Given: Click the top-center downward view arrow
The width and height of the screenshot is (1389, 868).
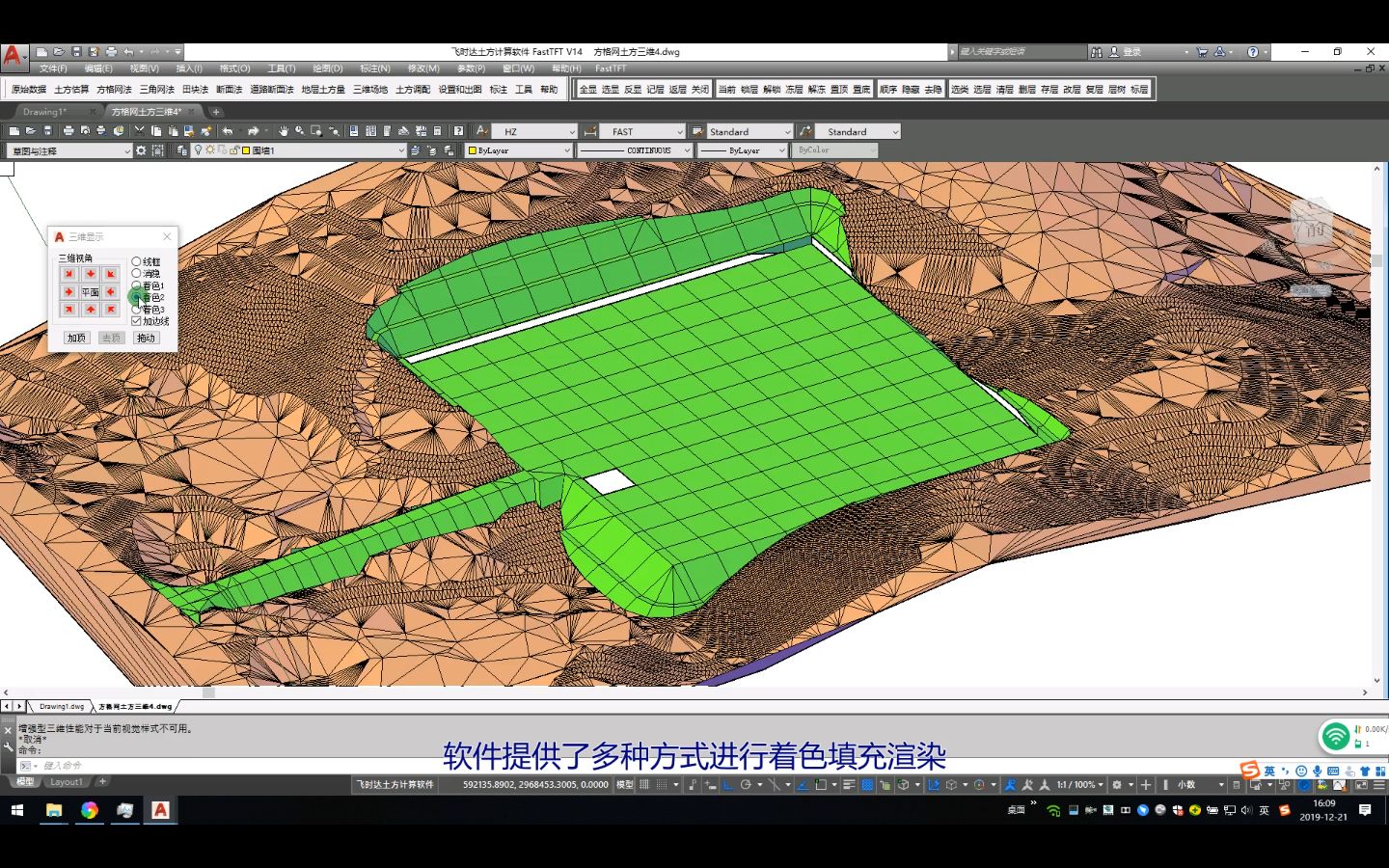Looking at the screenshot, I should [90, 274].
